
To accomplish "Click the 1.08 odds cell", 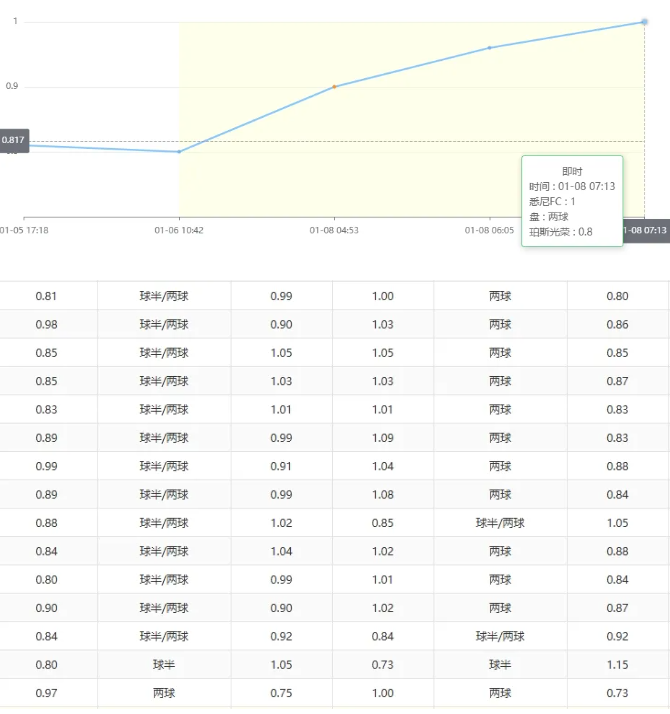I will (x=383, y=495).
